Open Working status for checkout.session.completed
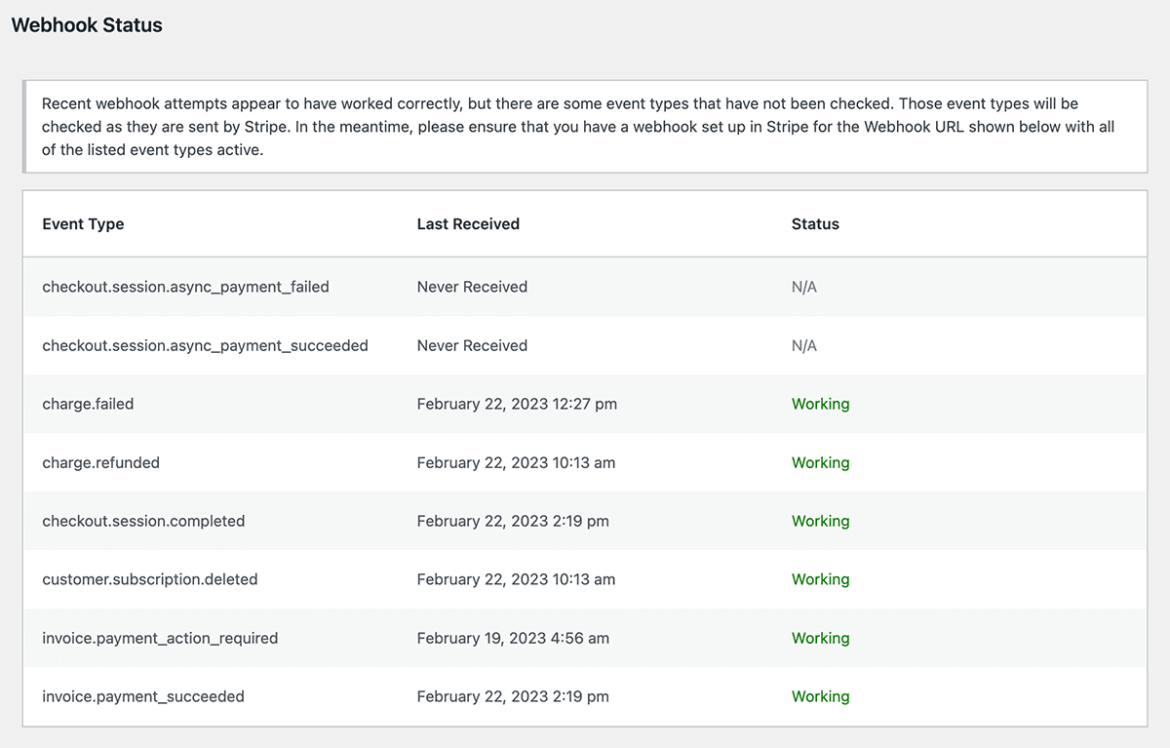 (x=820, y=520)
